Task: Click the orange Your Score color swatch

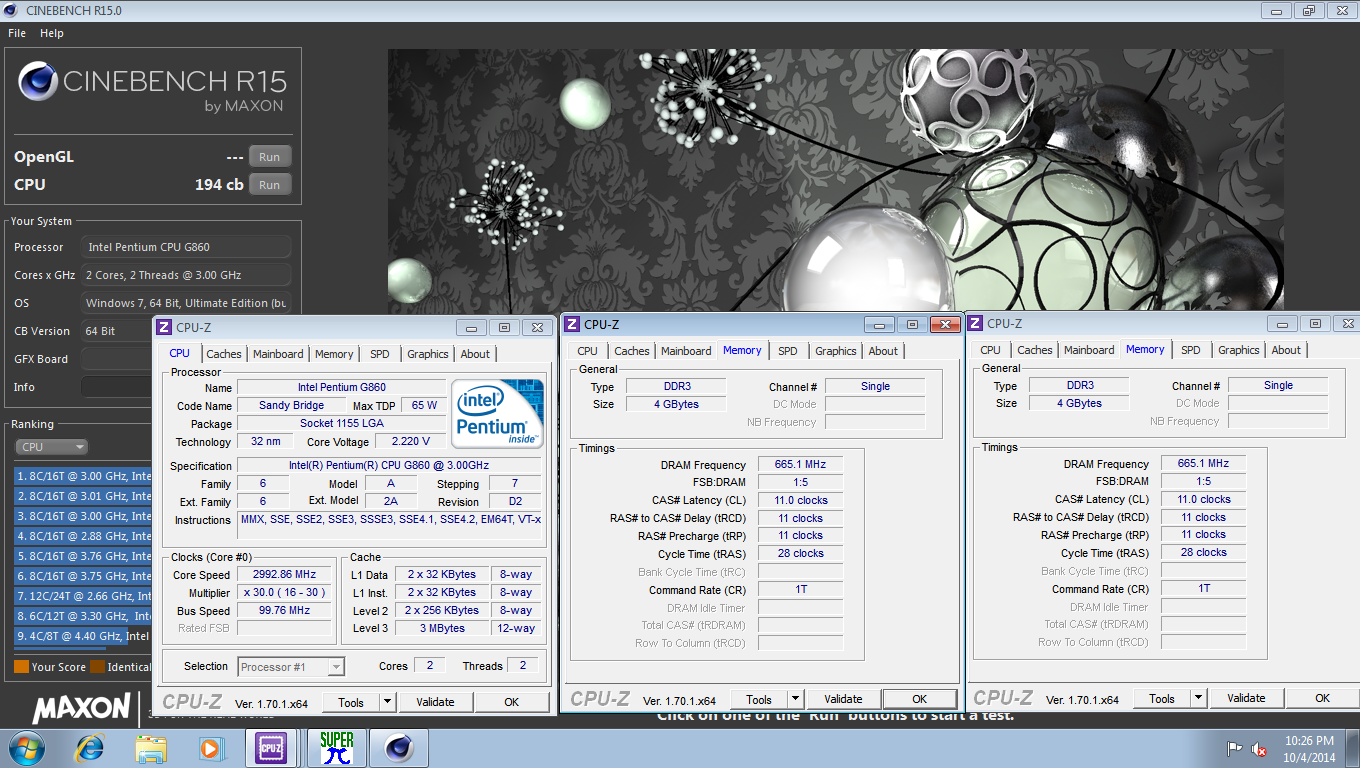Action: point(21,667)
